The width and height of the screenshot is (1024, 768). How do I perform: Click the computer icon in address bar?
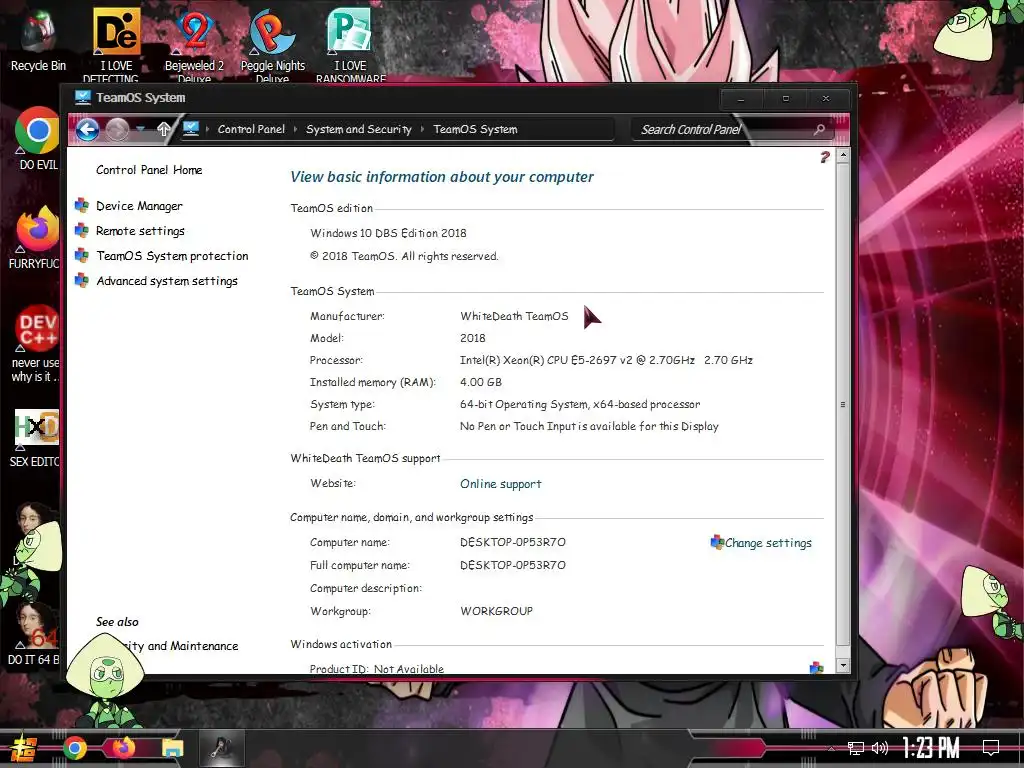[x=191, y=129]
